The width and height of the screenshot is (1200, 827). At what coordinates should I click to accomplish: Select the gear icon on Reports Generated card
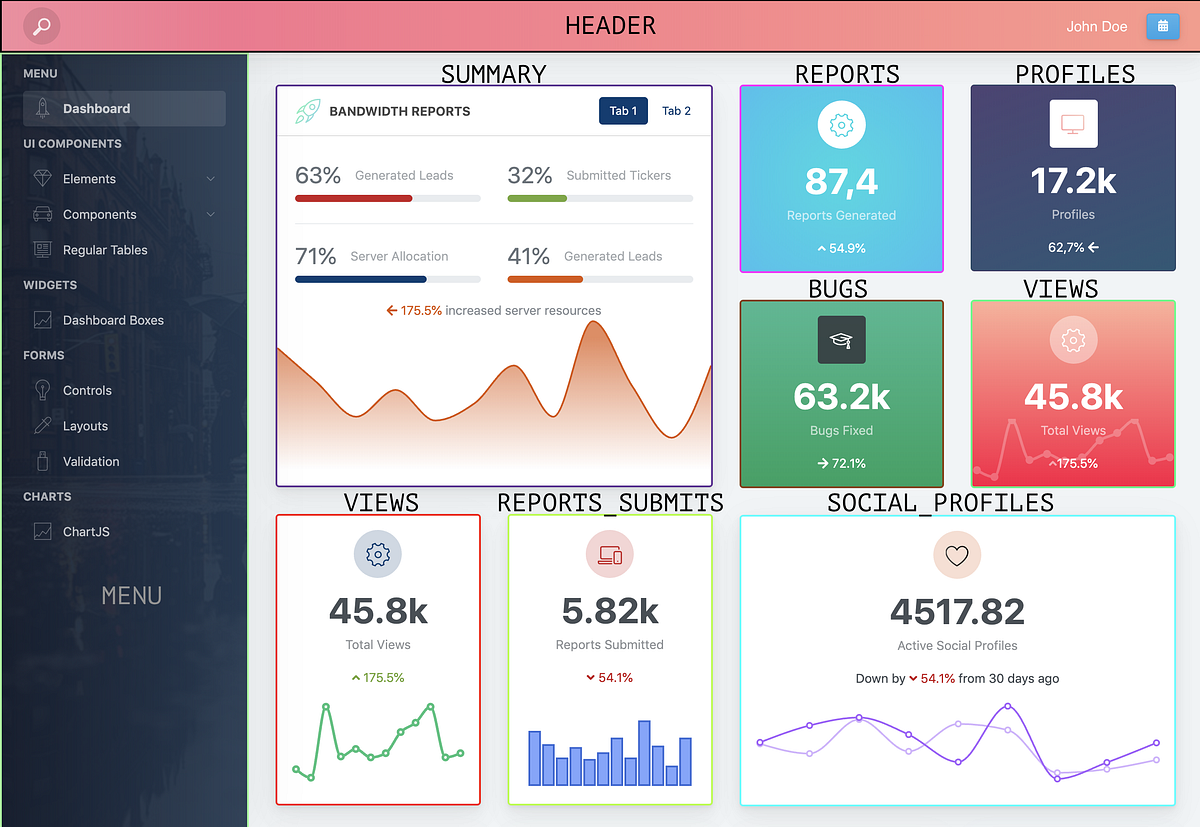(x=841, y=124)
